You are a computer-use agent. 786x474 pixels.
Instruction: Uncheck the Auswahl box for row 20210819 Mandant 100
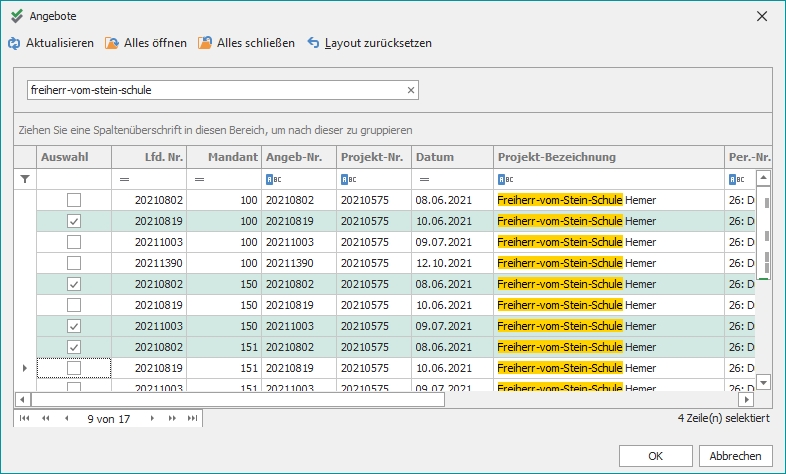coord(74,221)
